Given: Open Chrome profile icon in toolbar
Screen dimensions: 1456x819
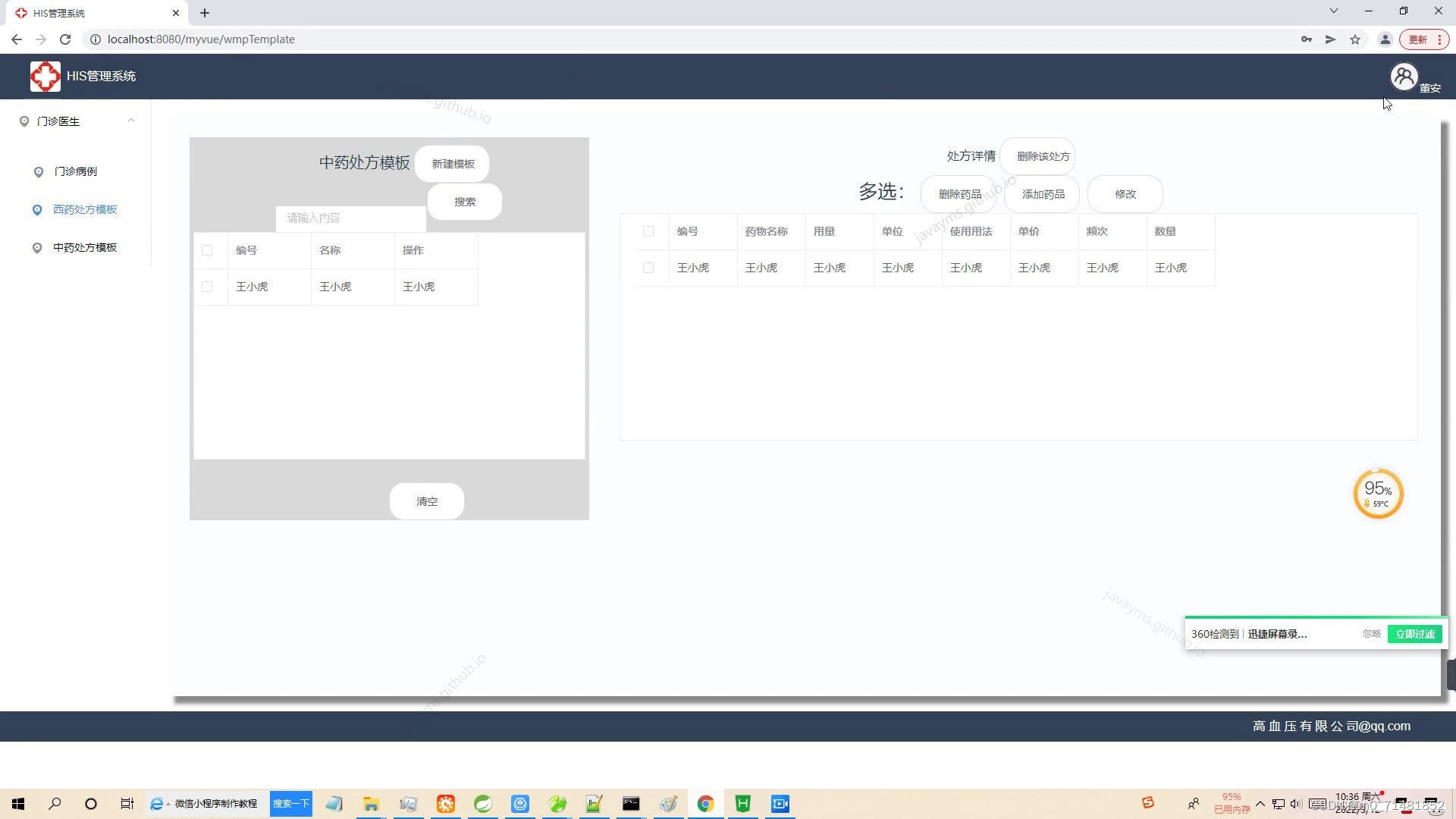Looking at the screenshot, I should (1385, 39).
